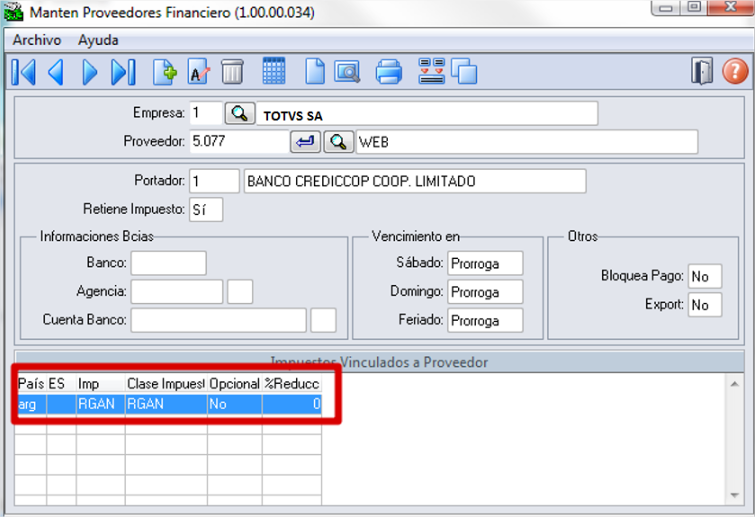Go to the previous record
Image resolution: width=755 pixels, height=517 pixels.
click(56, 73)
